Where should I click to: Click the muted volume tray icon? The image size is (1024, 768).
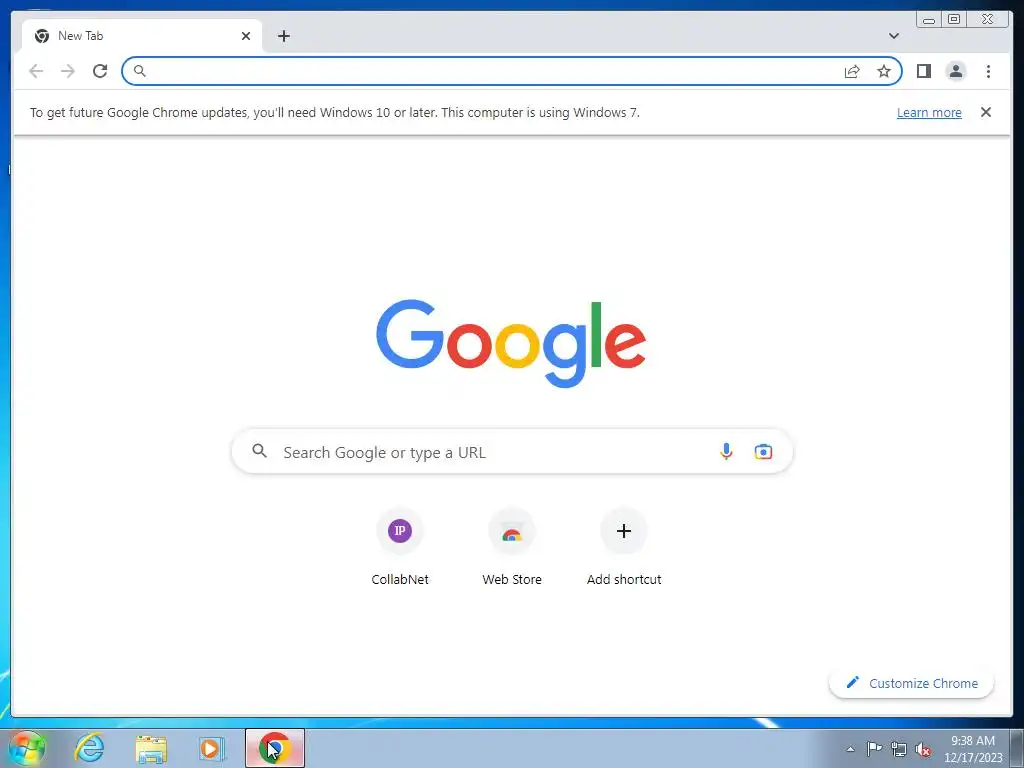[923, 750]
